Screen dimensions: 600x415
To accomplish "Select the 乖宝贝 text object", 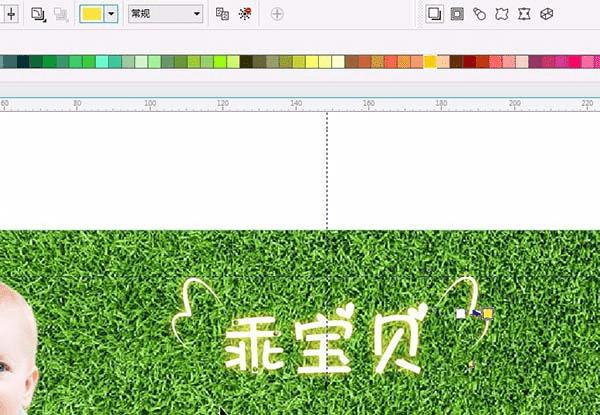I will tap(326, 340).
